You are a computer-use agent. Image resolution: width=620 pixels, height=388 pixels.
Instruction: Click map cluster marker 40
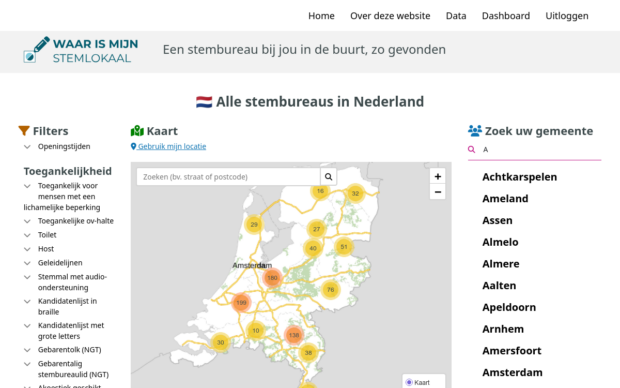313,248
